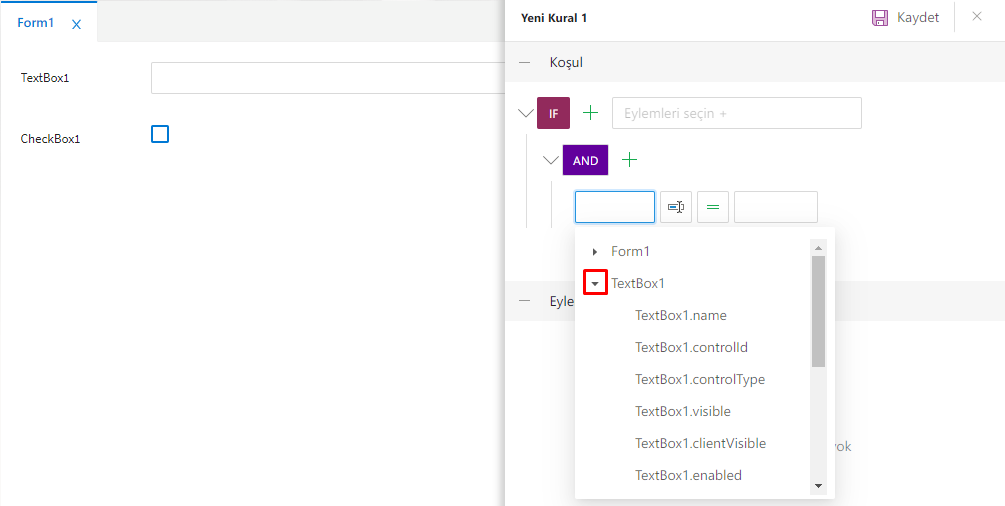
Task: Toggle the CheckBox1 checkbox
Action: [160, 134]
